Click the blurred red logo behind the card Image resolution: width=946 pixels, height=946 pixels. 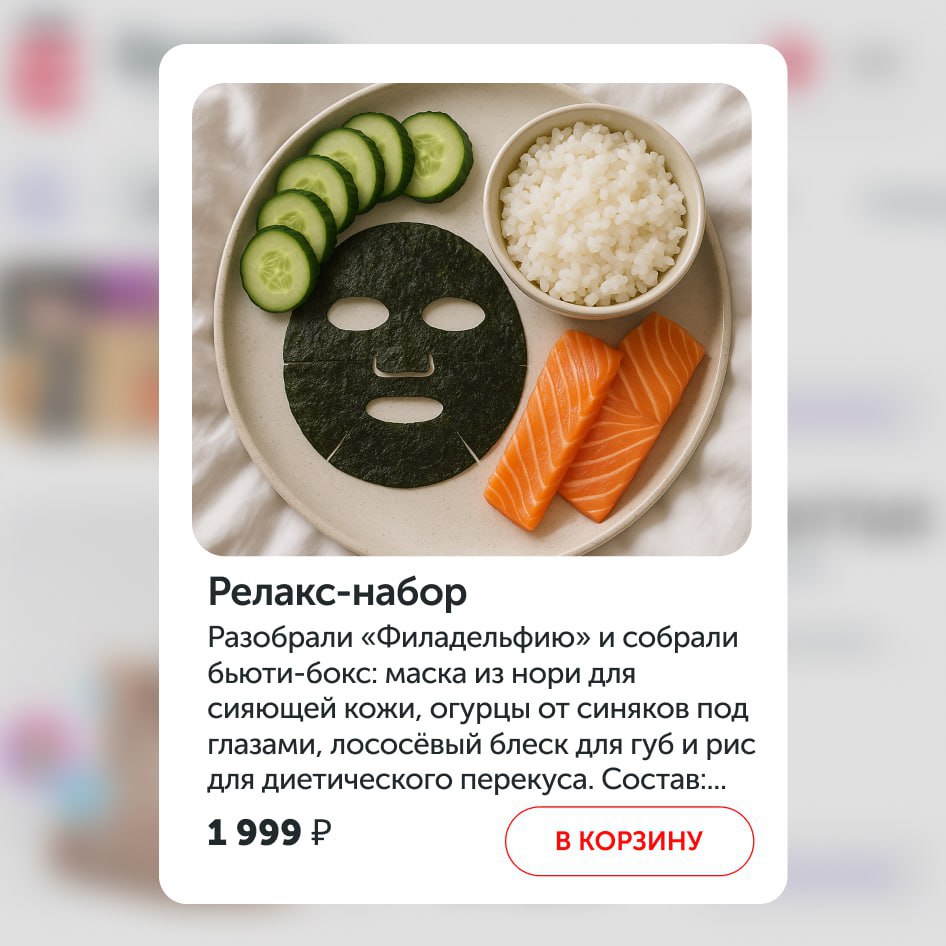[x=47, y=69]
